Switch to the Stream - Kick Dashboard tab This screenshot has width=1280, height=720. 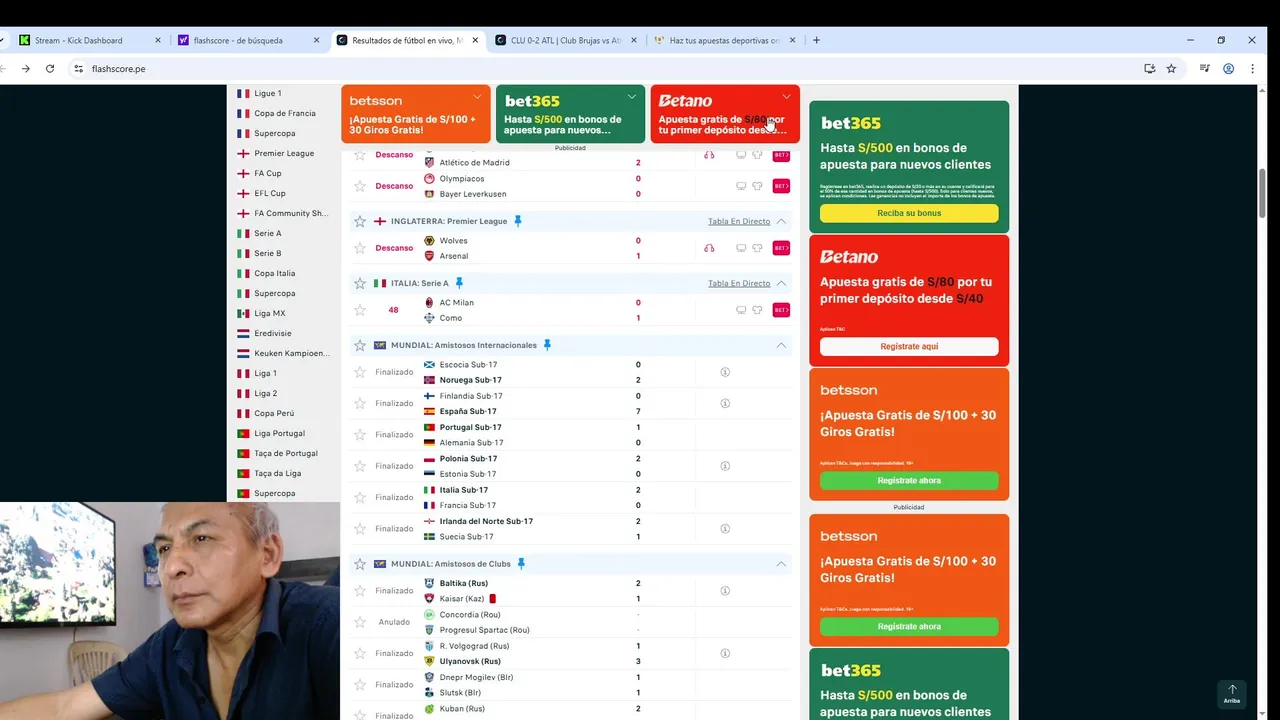point(88,41)
